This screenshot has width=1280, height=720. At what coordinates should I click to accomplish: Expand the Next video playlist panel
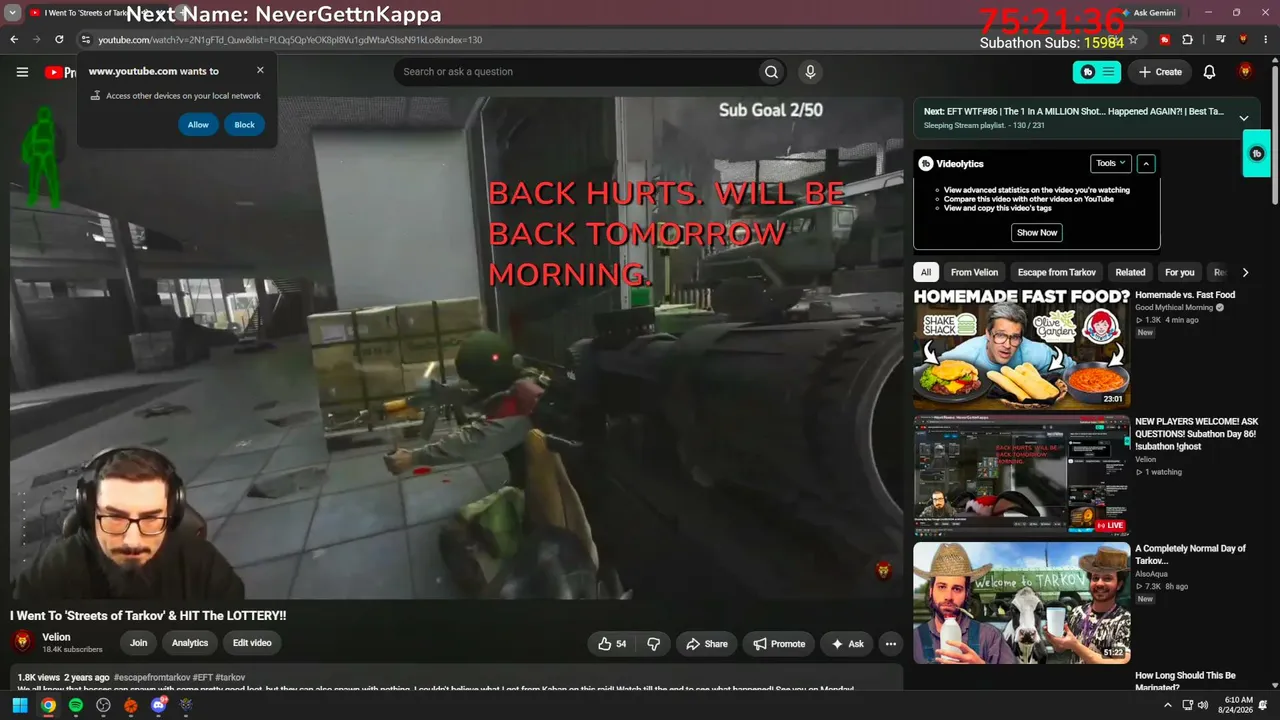tap(1244, 118)
